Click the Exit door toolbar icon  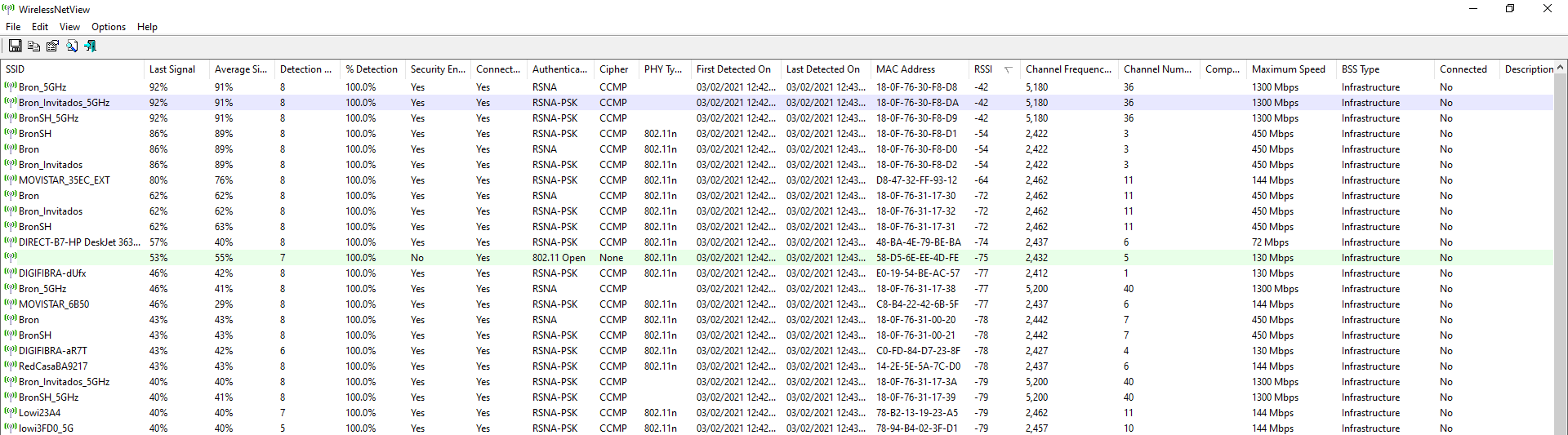click(90, 46)
